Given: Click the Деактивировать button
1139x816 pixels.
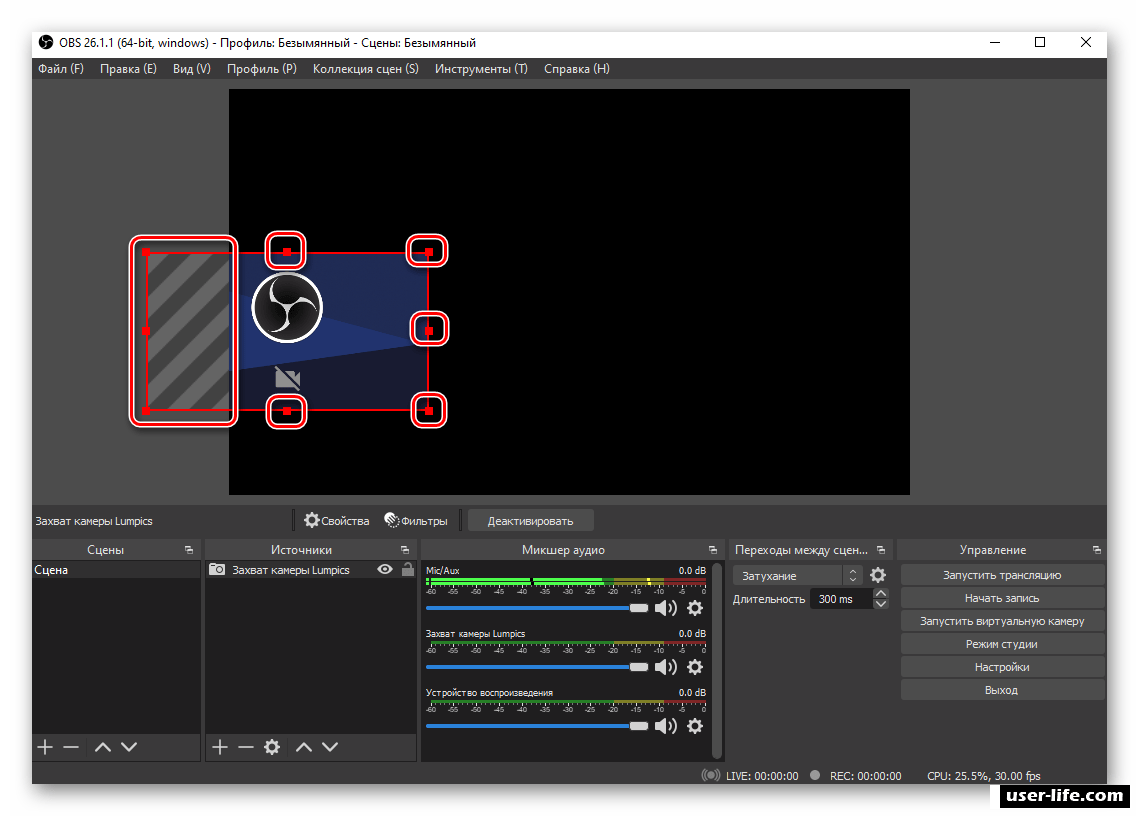Looking at the screenshot, I should click(530, 520).
